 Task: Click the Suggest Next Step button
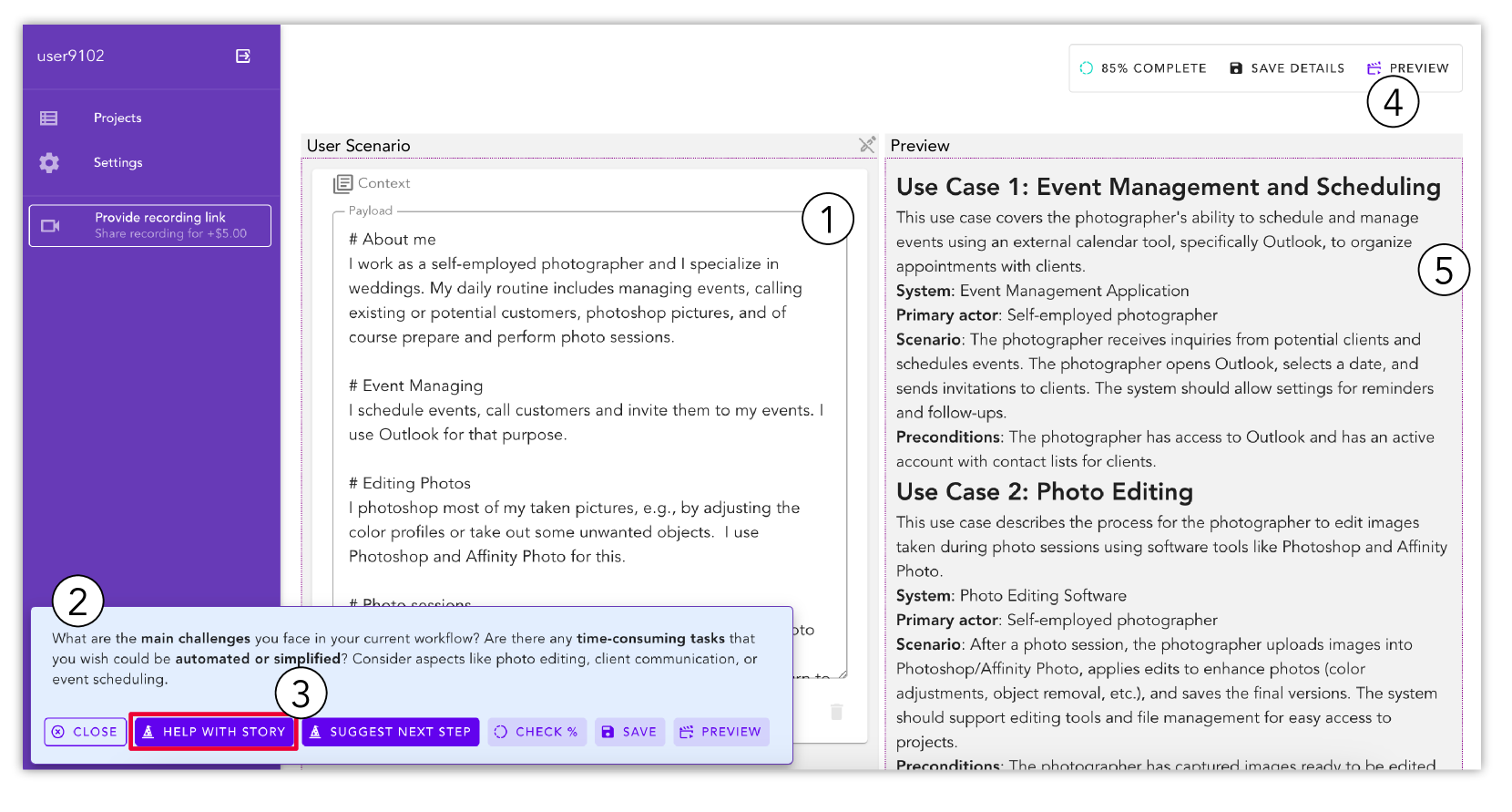pos(391,732)
